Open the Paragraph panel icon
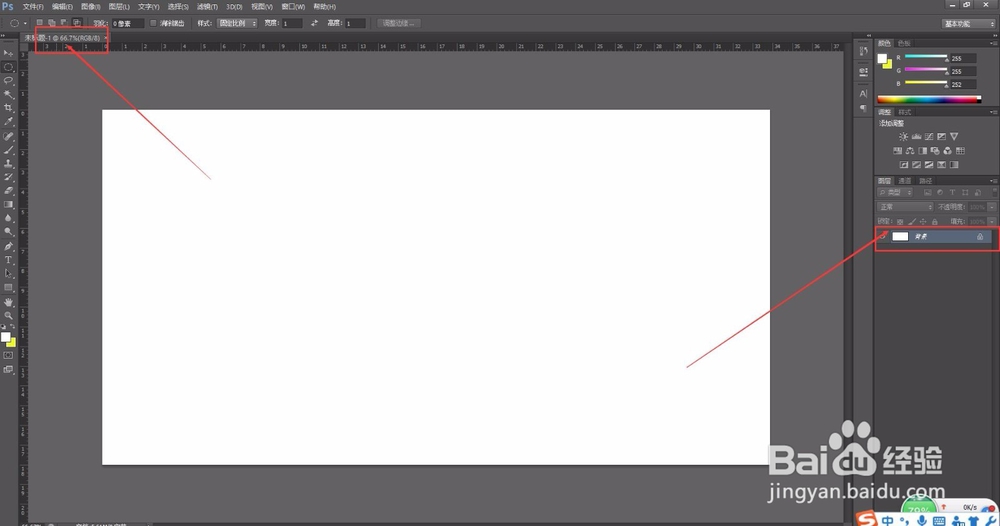 (864, 108)
